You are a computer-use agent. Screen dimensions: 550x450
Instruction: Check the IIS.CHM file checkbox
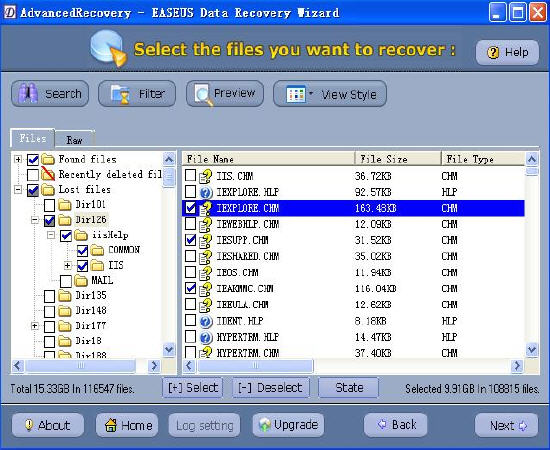click(190, 175)
